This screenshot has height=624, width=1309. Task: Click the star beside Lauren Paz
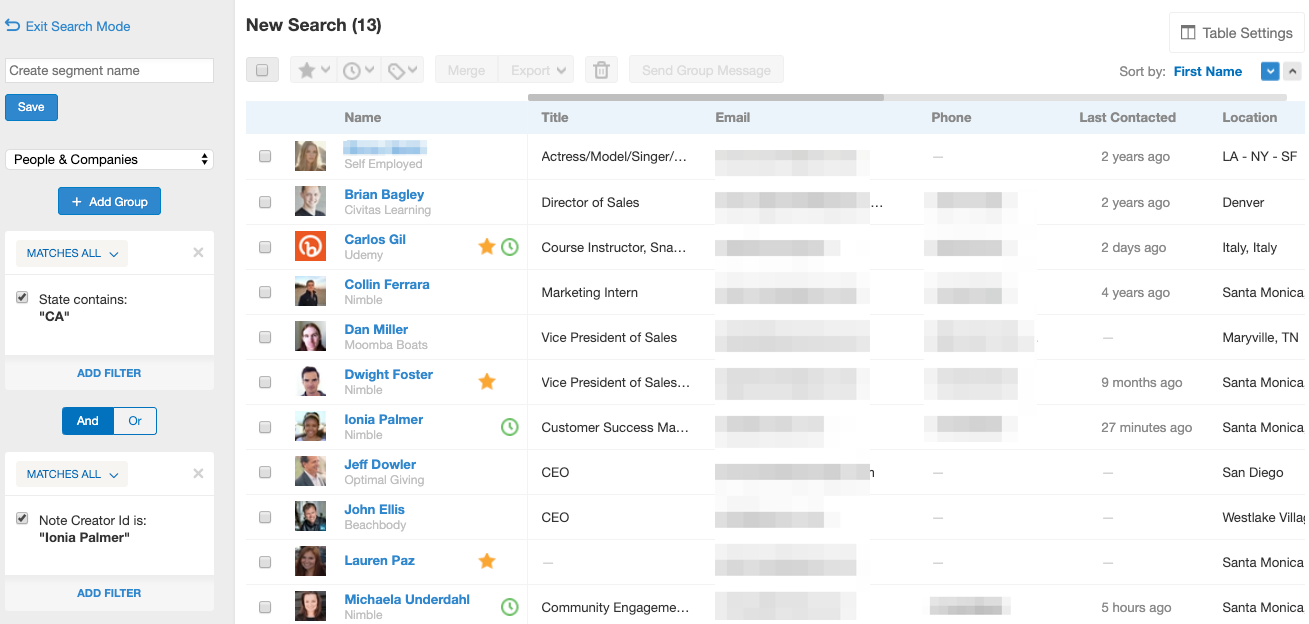click(487, 561)
